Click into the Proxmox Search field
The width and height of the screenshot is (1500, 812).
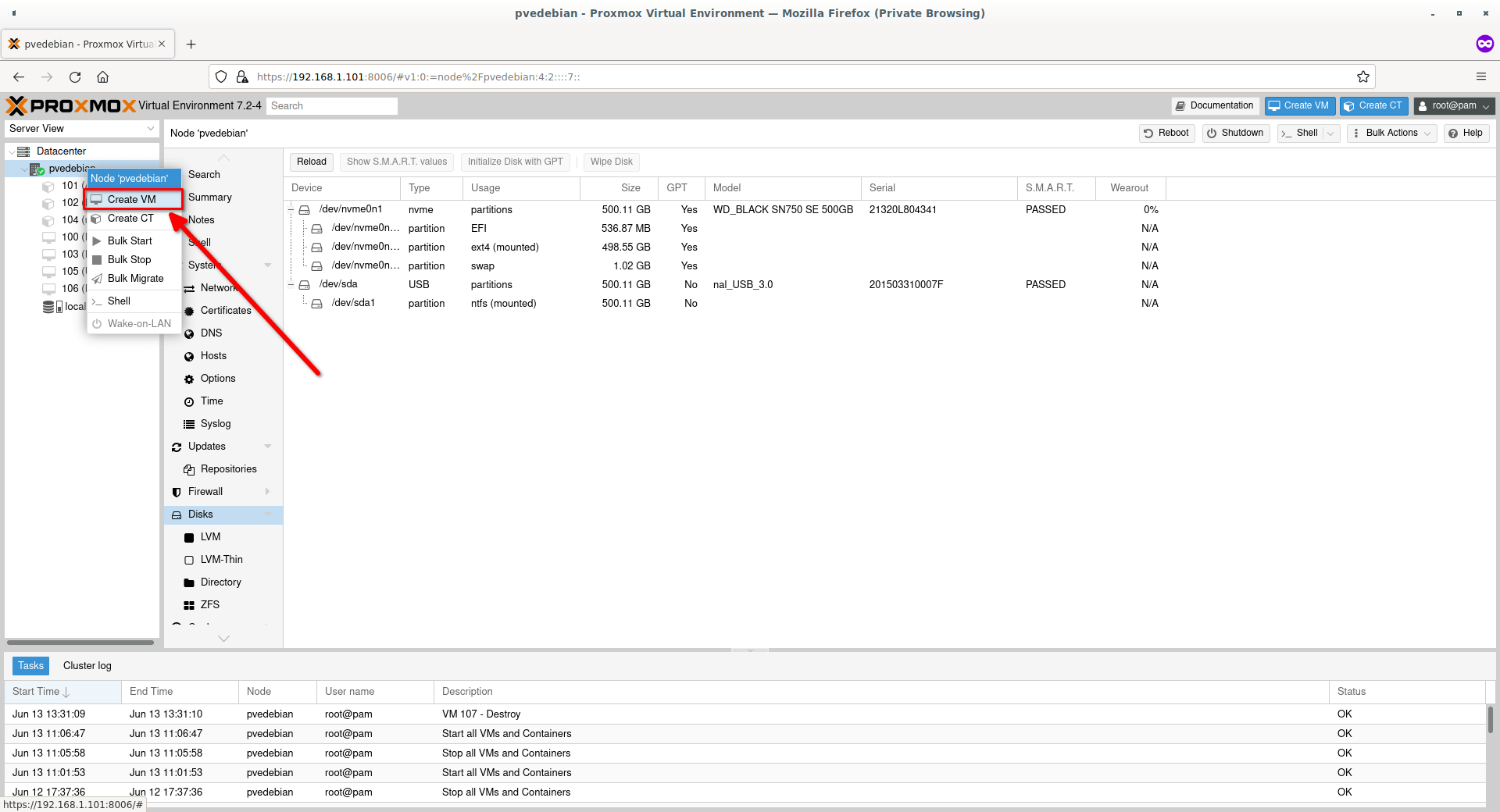click(x=331, y=106)
